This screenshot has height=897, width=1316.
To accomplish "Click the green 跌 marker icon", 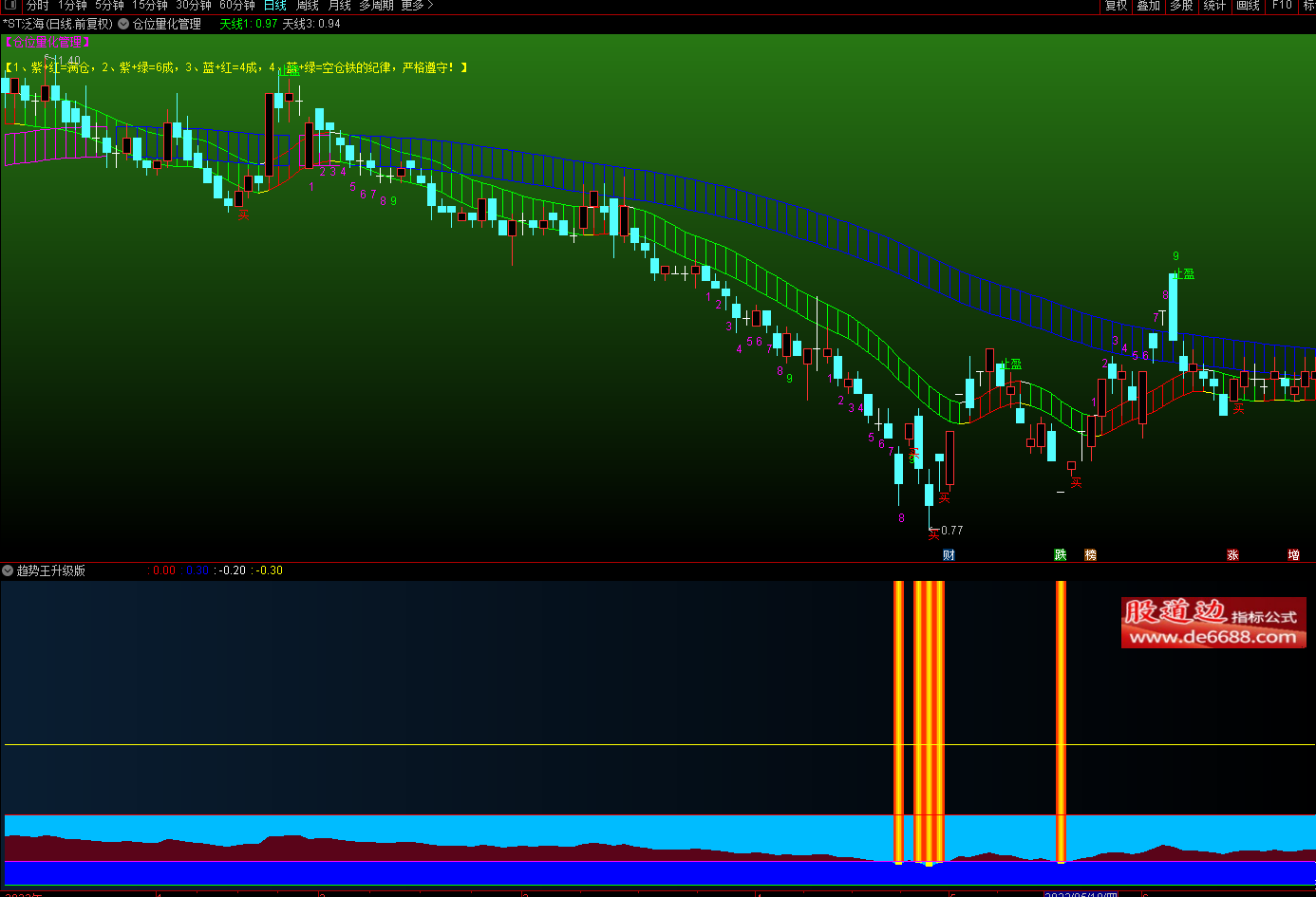I will click(1061, 555).
